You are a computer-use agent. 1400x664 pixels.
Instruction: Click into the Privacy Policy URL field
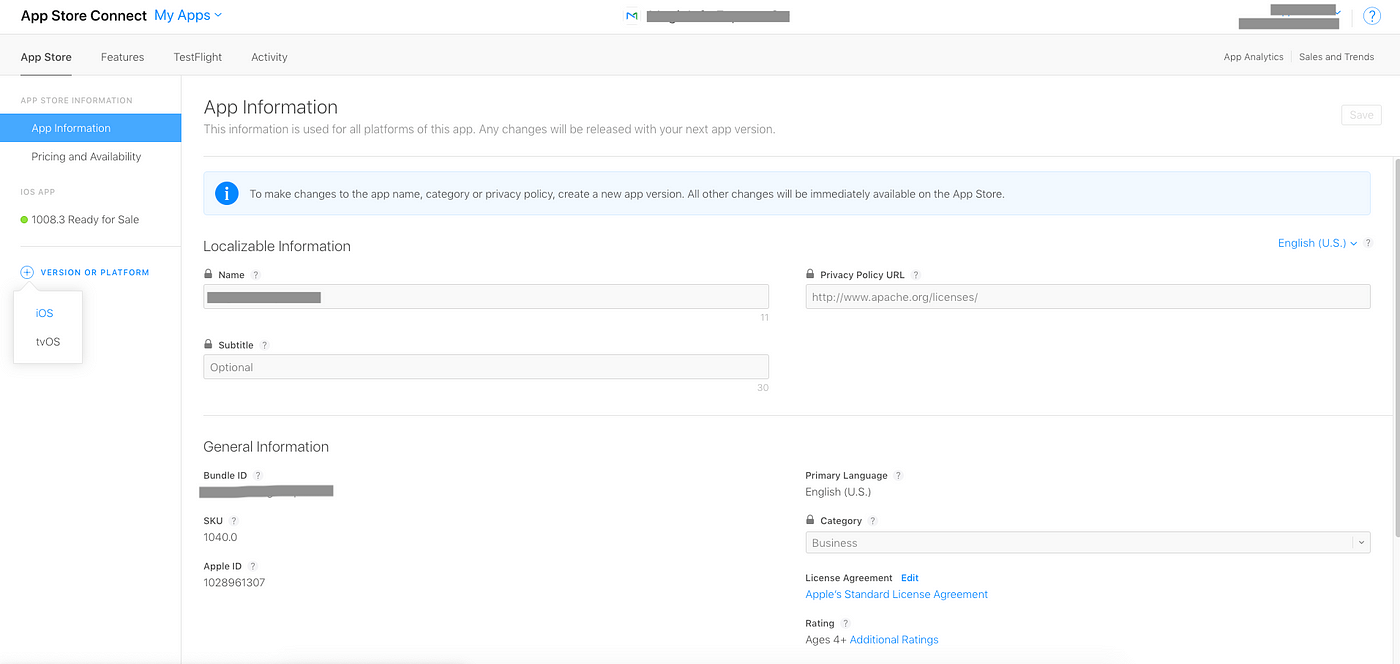[1088, 296]
